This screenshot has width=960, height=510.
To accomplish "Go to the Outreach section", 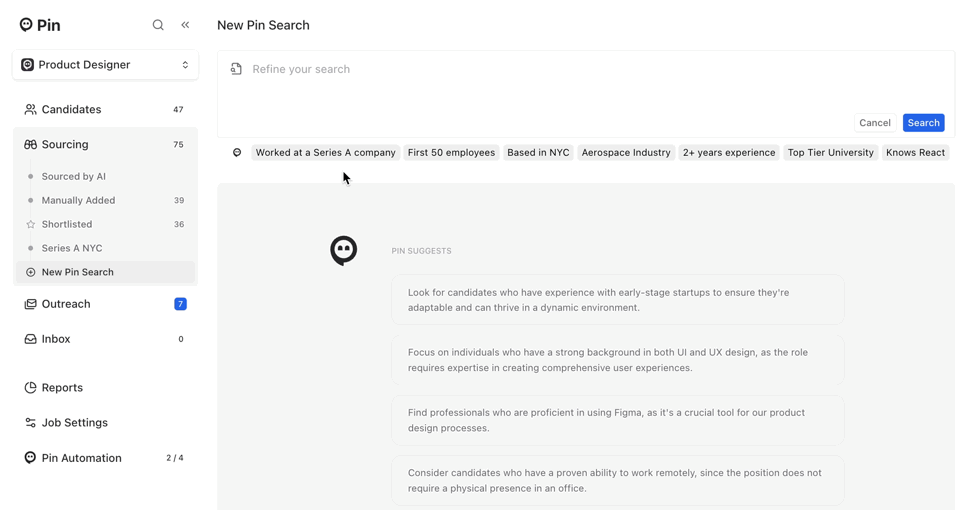I will (x=66, y=304).
